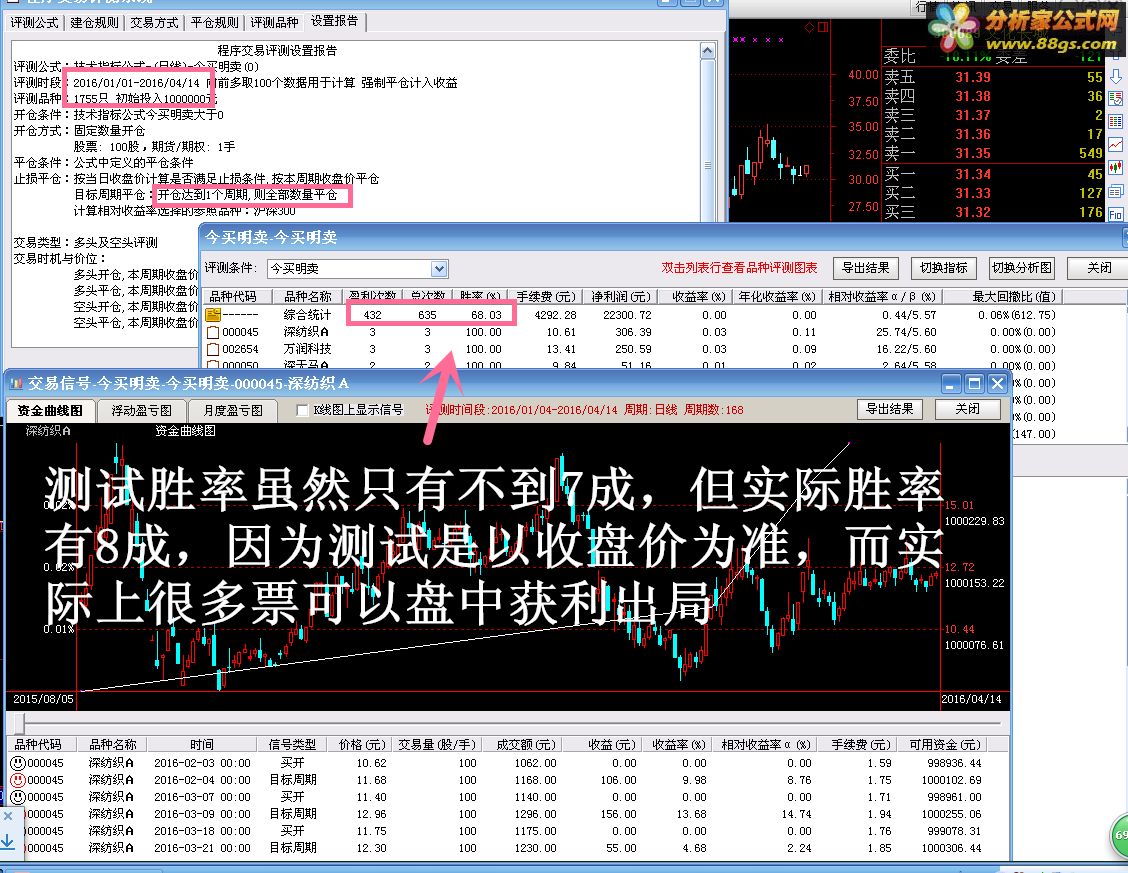The image size is (1128, 873).
Task: Open the 资金曲线图 tab
Action: (x=50, y=411)
